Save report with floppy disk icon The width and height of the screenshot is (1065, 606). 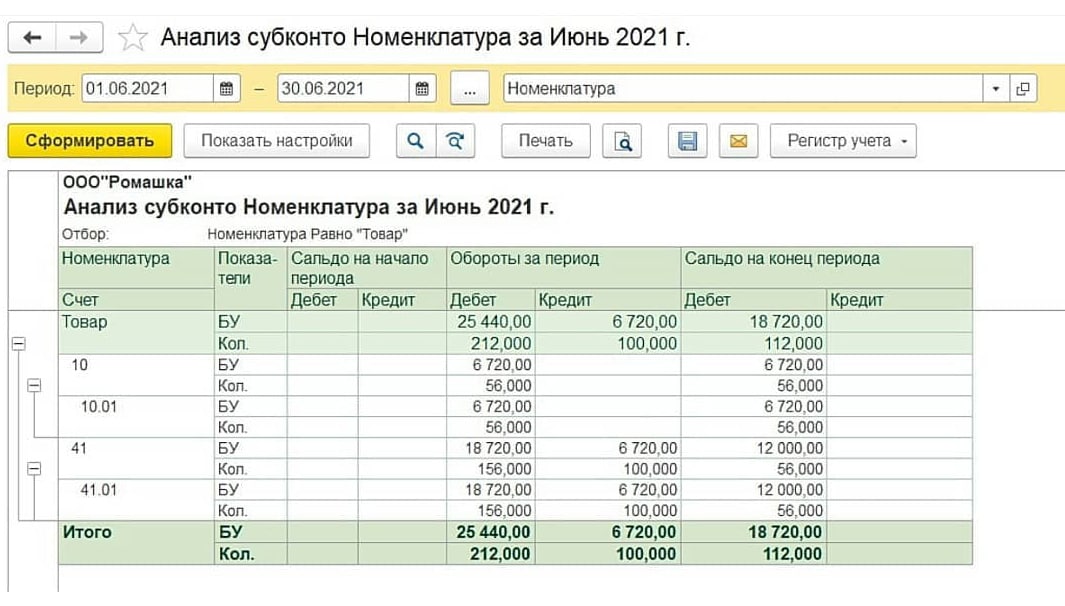coord(687,141)
